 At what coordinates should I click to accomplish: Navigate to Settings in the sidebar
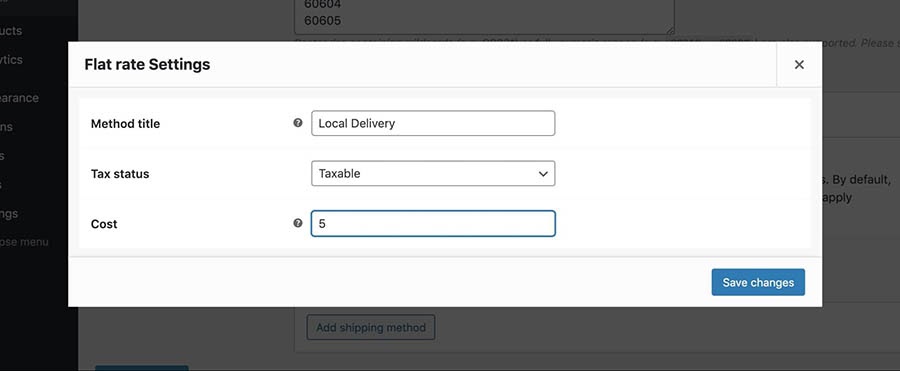coord(9,213)
